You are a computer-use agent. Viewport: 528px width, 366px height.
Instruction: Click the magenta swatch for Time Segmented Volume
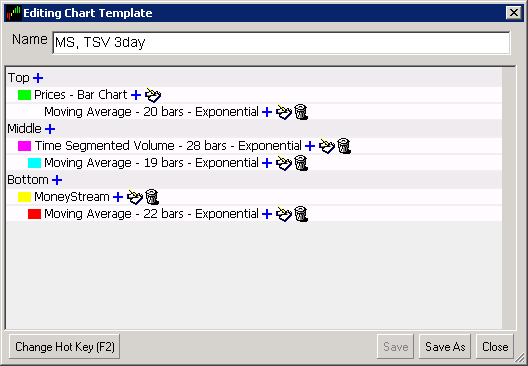coord(24,146)
